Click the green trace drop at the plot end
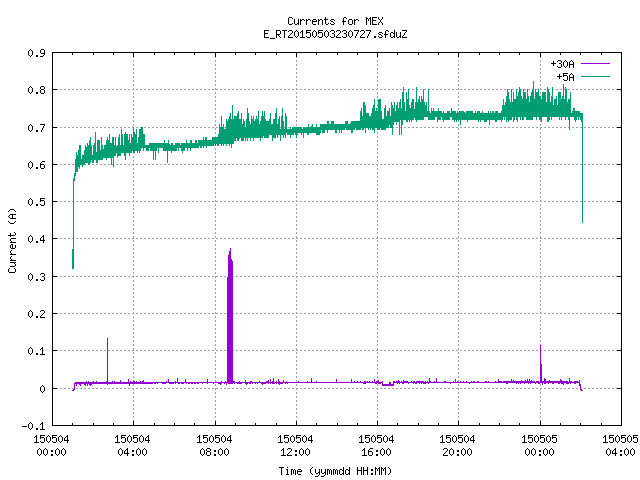Screen dimensions: 640x480 (582, 168)
